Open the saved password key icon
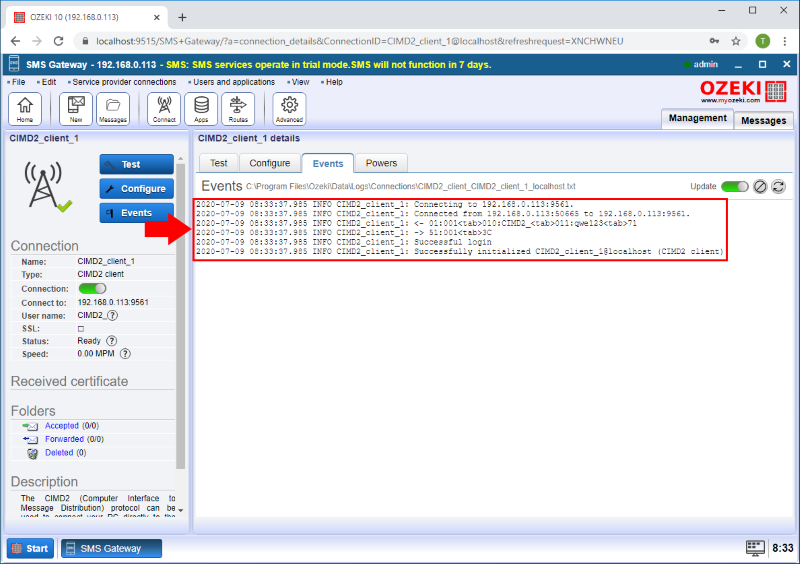 tap(714, 41)
